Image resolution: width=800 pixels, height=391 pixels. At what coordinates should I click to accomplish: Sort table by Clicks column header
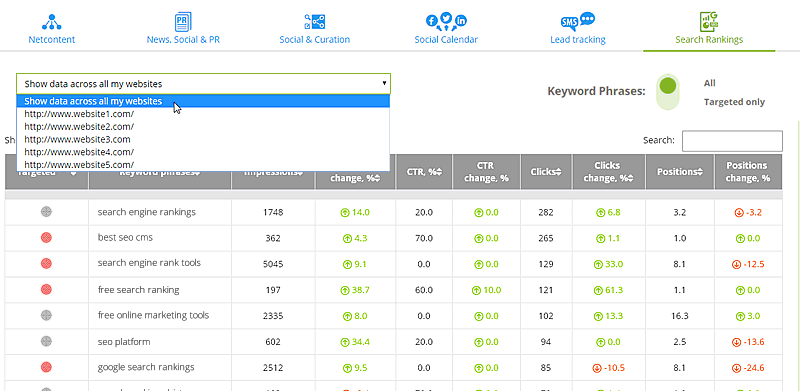546,172
